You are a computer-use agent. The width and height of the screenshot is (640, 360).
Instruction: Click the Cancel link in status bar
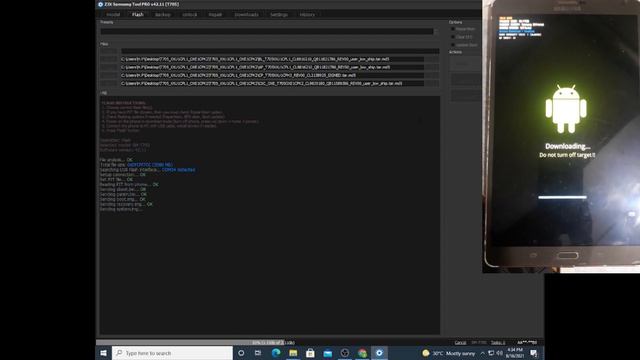[x=460, y=342]
